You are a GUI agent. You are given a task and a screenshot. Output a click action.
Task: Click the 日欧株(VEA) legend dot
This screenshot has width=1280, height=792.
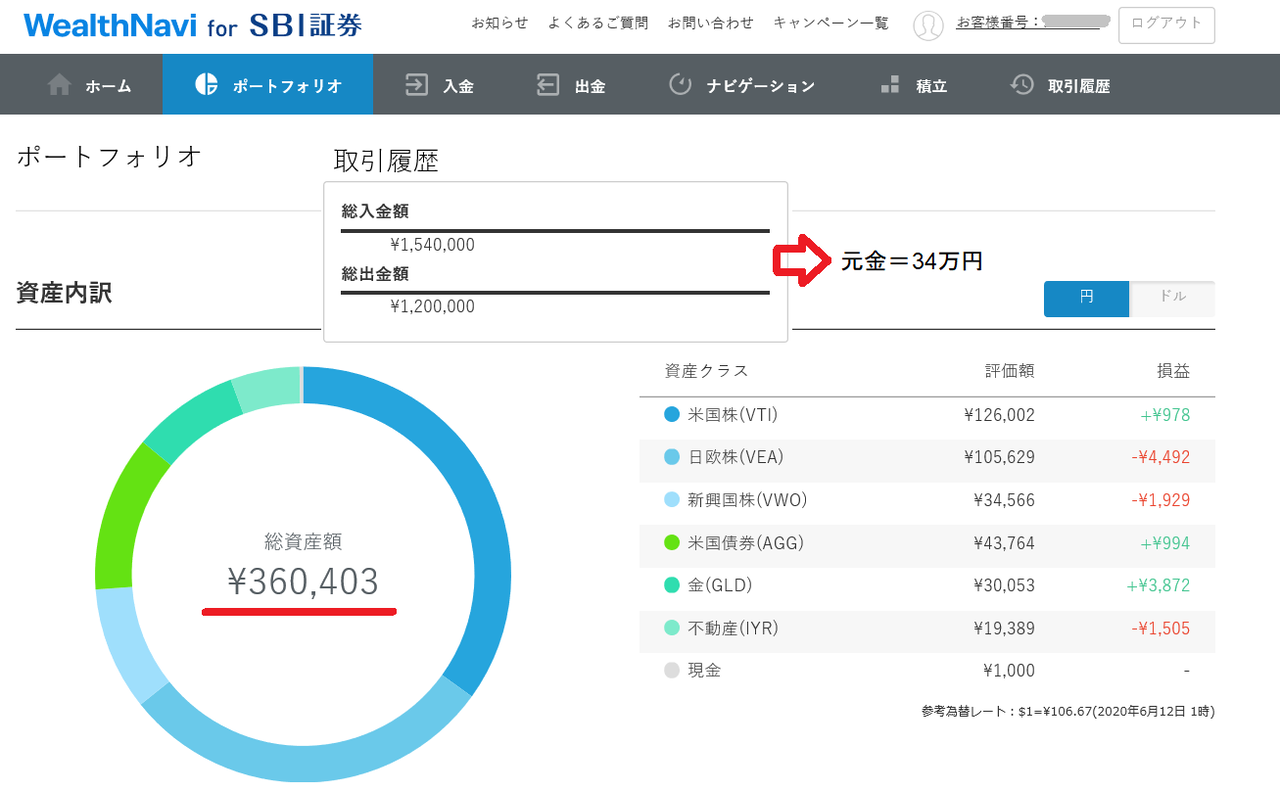(x=672, y=457)
